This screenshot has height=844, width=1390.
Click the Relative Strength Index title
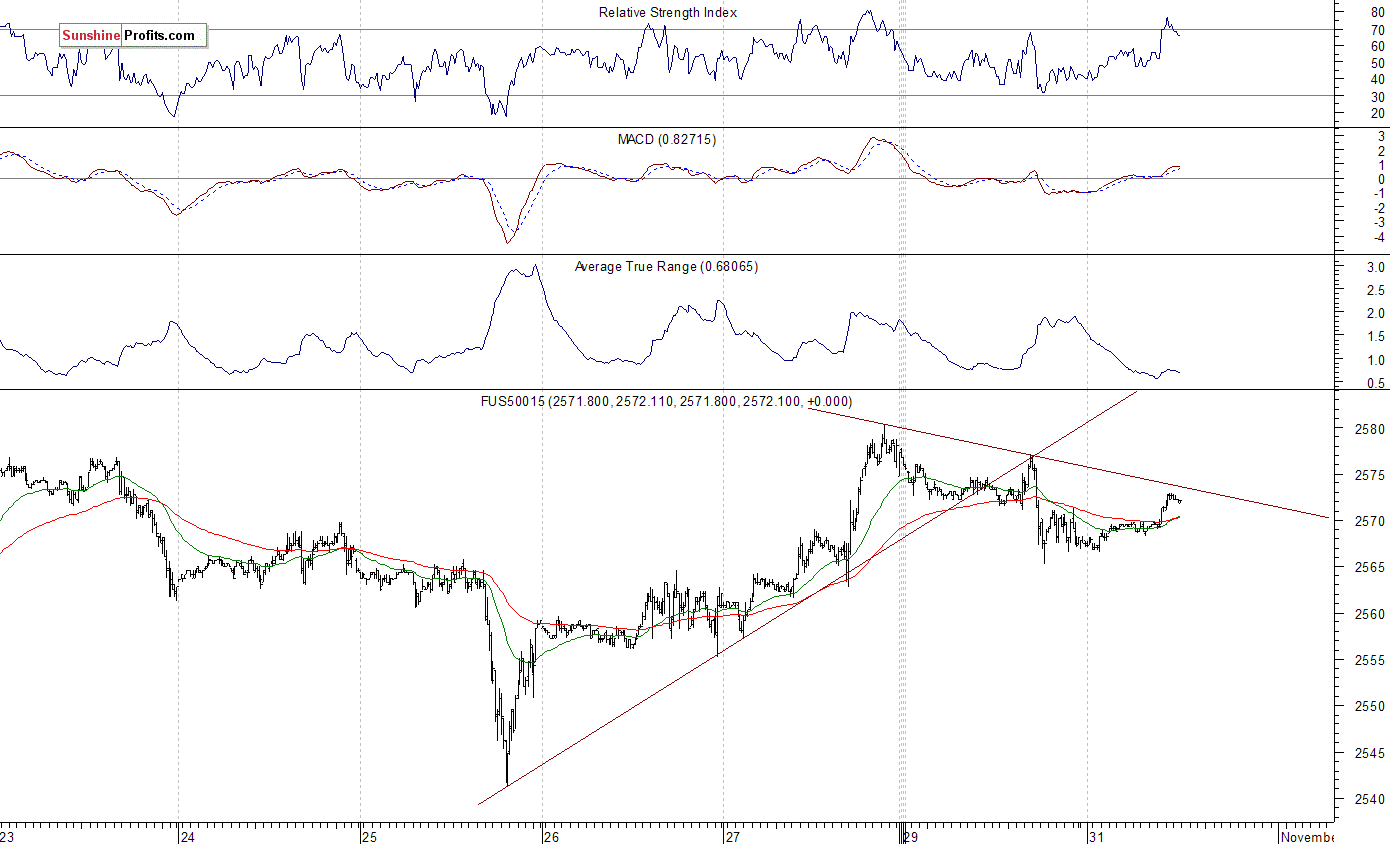pos(668,12)
